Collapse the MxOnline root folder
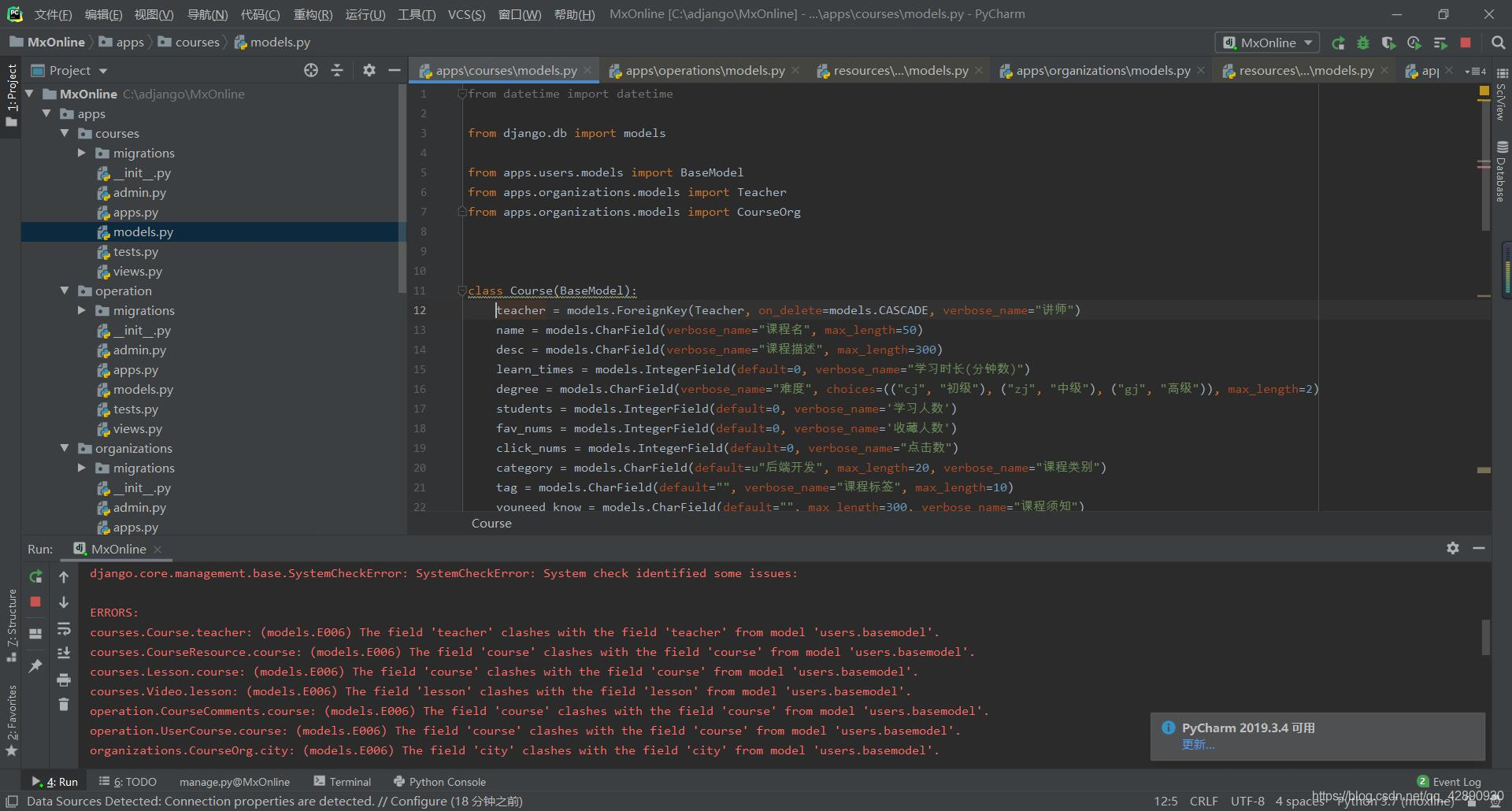 (x=30, y=94)
